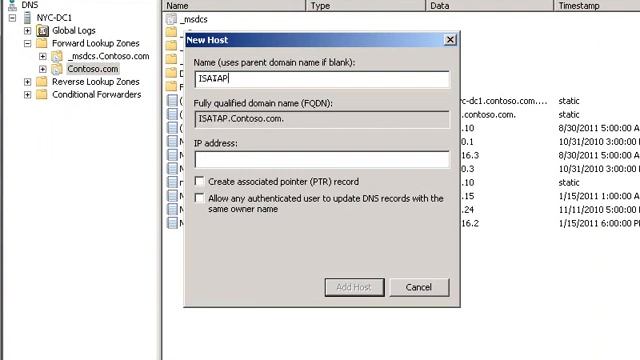Image resolution: width=640 pixels, height=360 pixels.
Task: Sort by the Timestamp column header
Action: [x=597, y=5]
